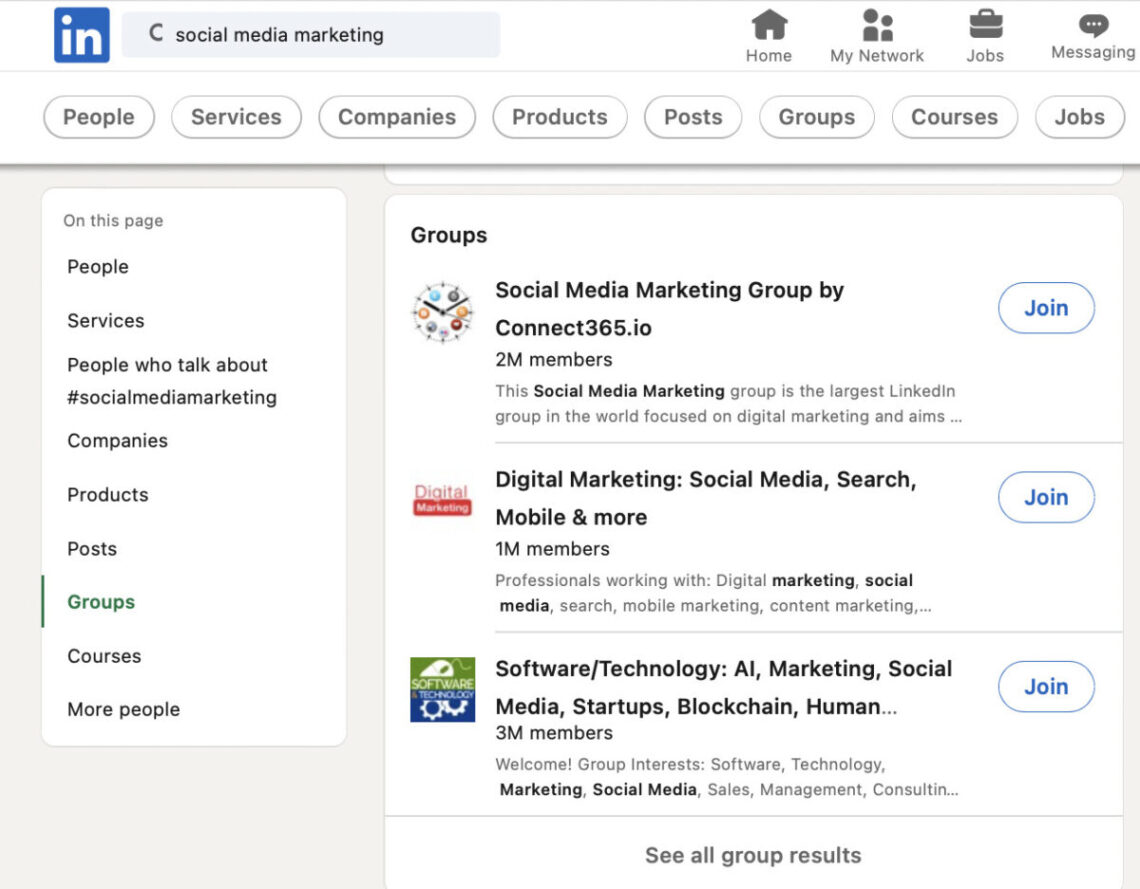Click More people in the sidebar
The width and height of the screenshot is (1140, 889).
[x=123, y=709]
